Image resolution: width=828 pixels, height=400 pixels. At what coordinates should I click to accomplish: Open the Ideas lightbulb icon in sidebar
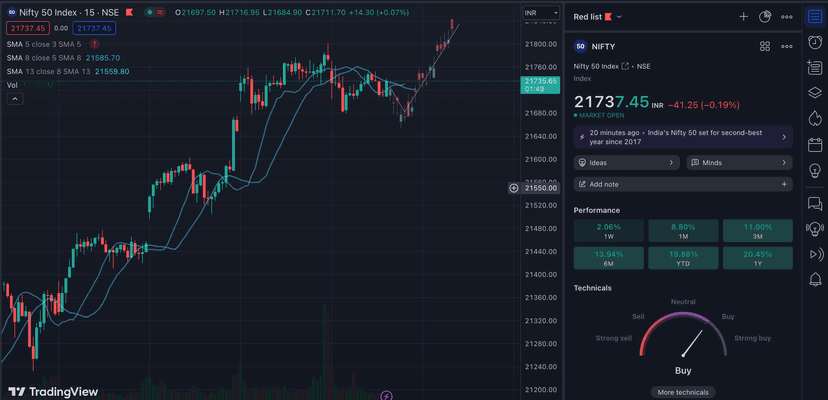[x=814, y=171]
